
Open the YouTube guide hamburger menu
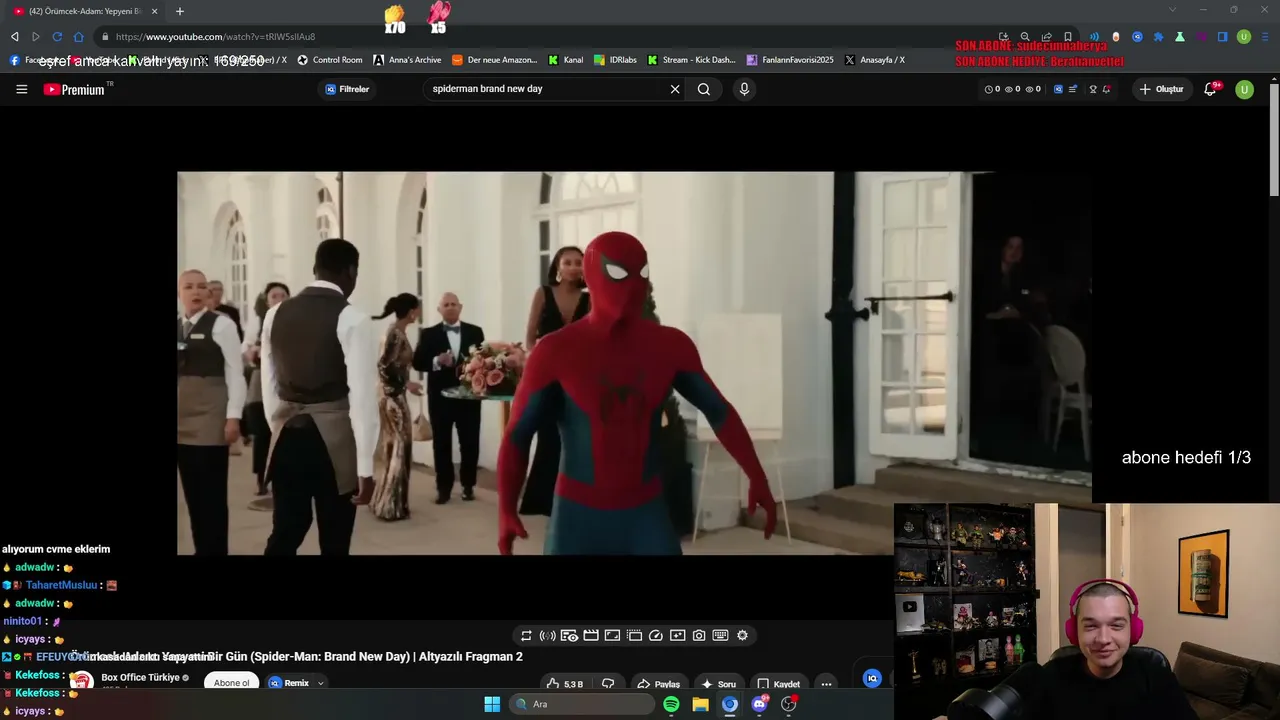point(21,89)
